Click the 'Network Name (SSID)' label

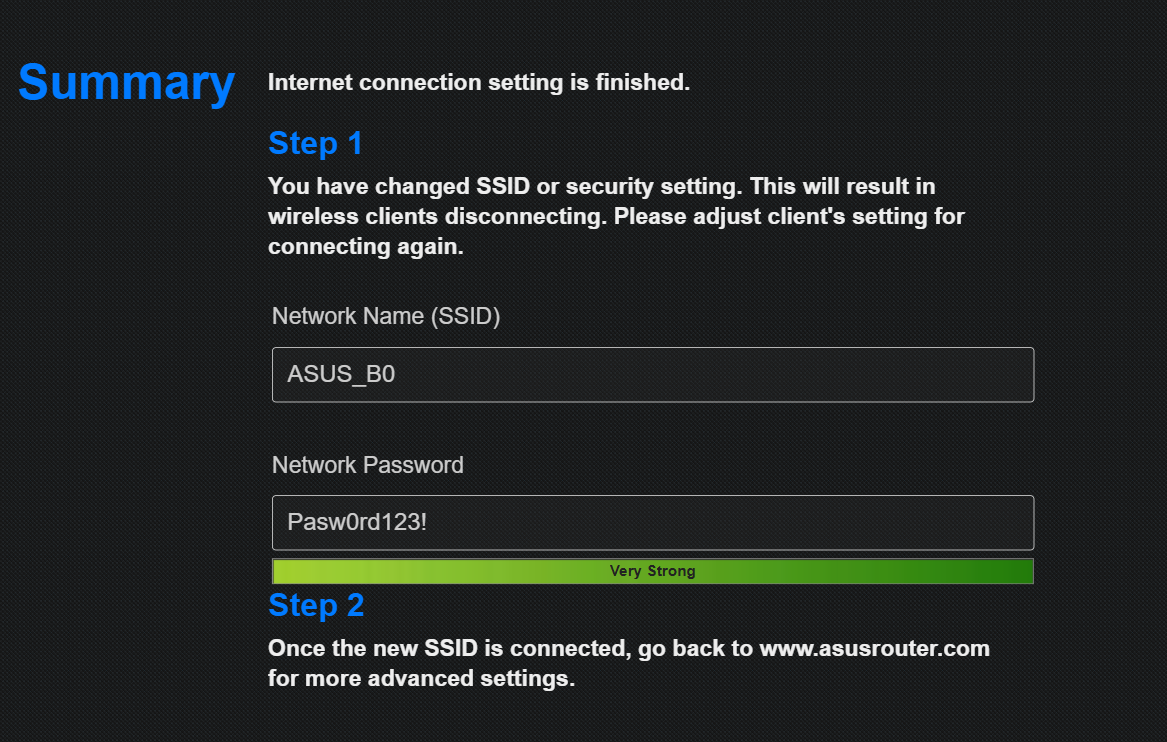[x=386, y=316]
